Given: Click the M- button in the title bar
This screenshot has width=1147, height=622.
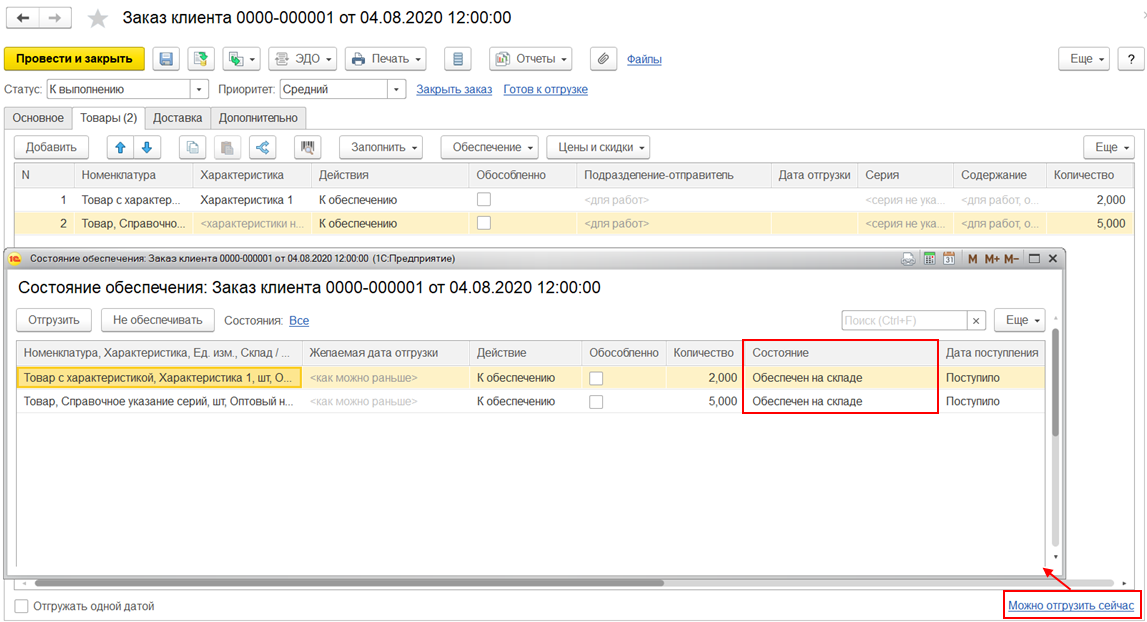Looking at the screenshot, I should click(x=1011, y=258).
